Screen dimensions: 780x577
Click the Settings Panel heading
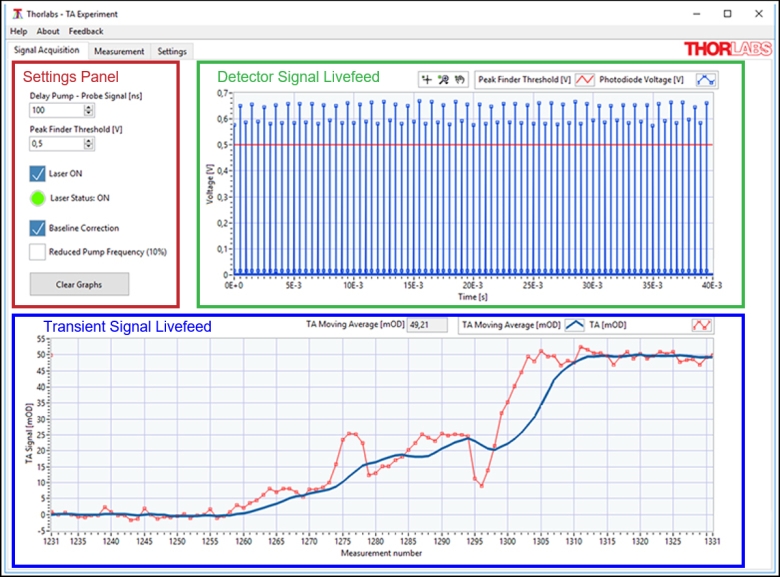(x=71, y=77)
